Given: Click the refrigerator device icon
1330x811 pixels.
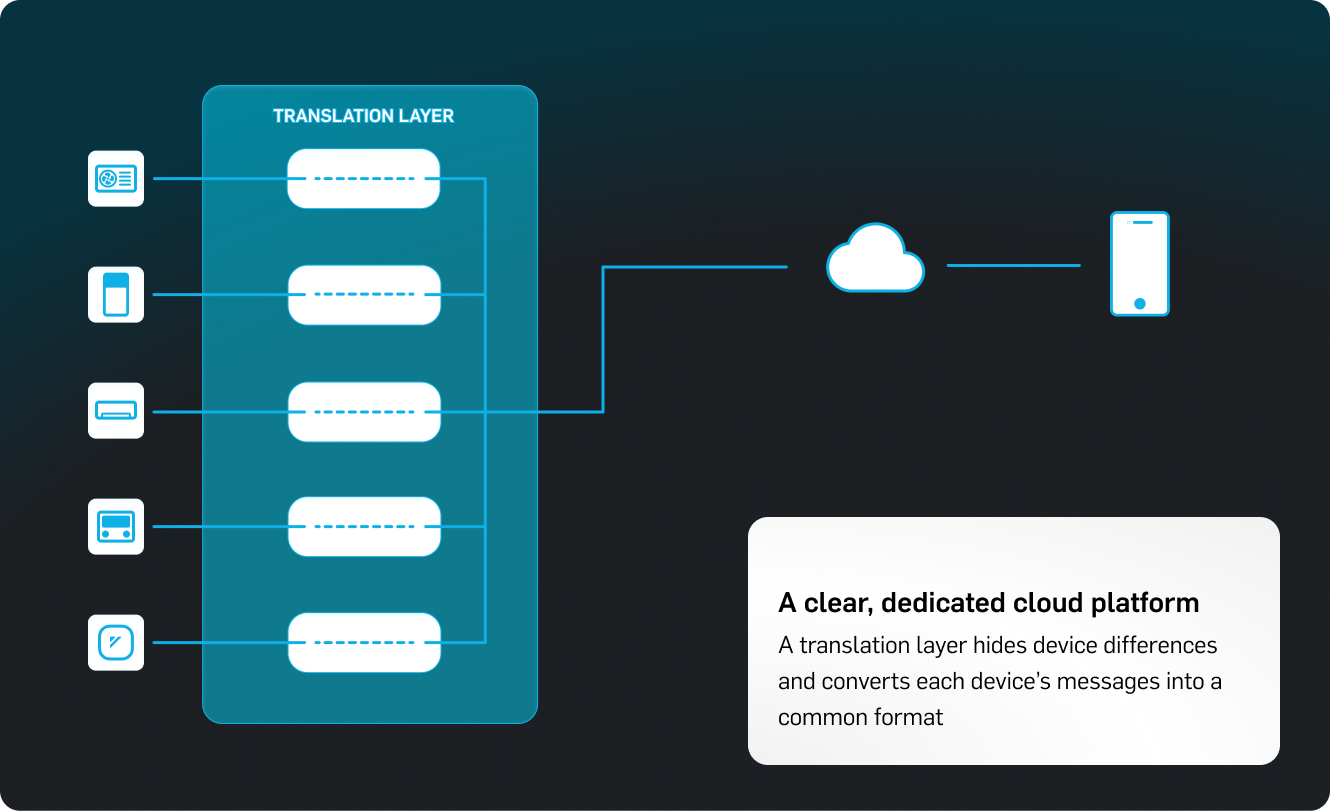Looking at the screenshot, I should click(115, 294).
